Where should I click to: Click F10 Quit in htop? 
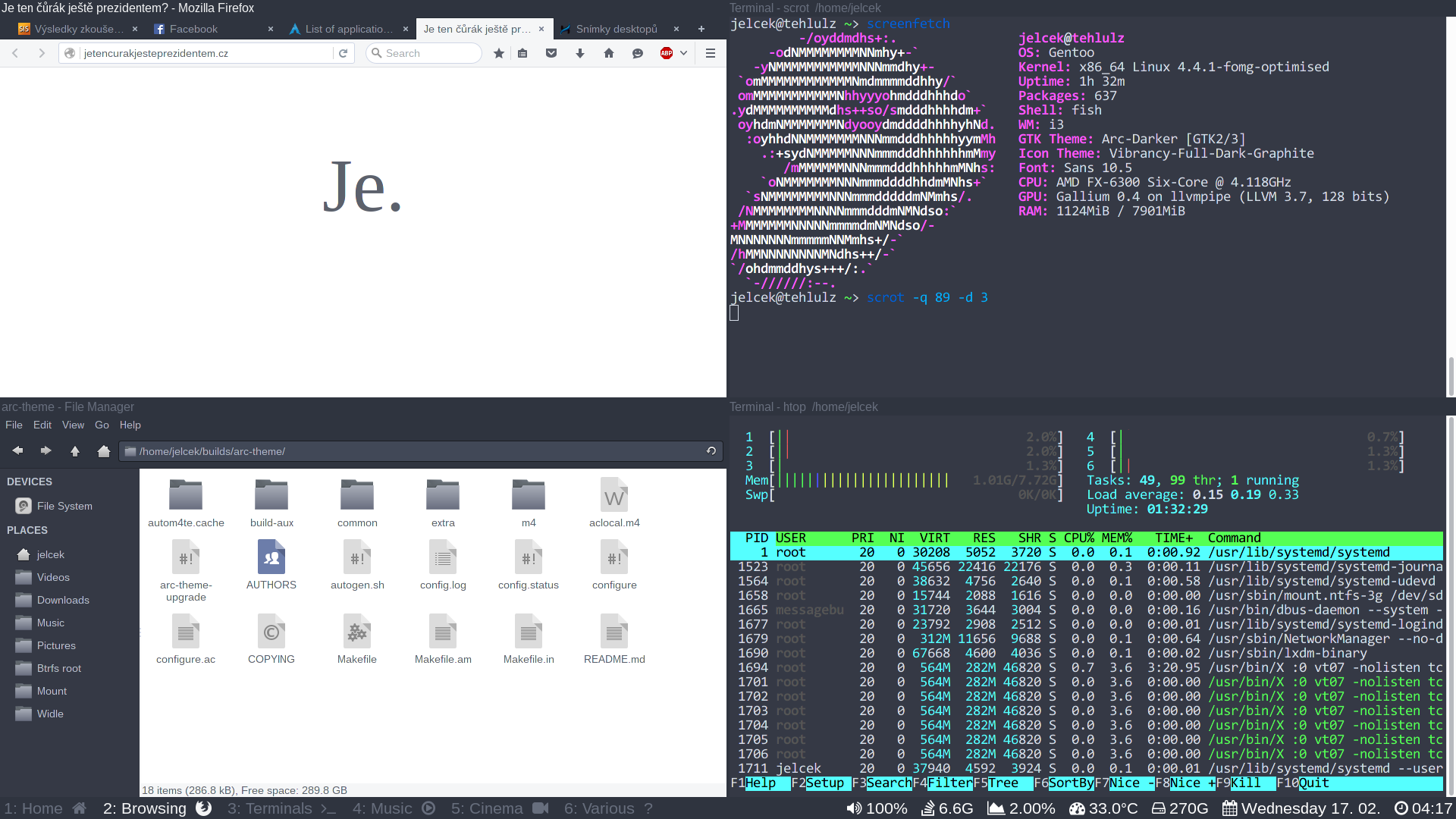1313,783
